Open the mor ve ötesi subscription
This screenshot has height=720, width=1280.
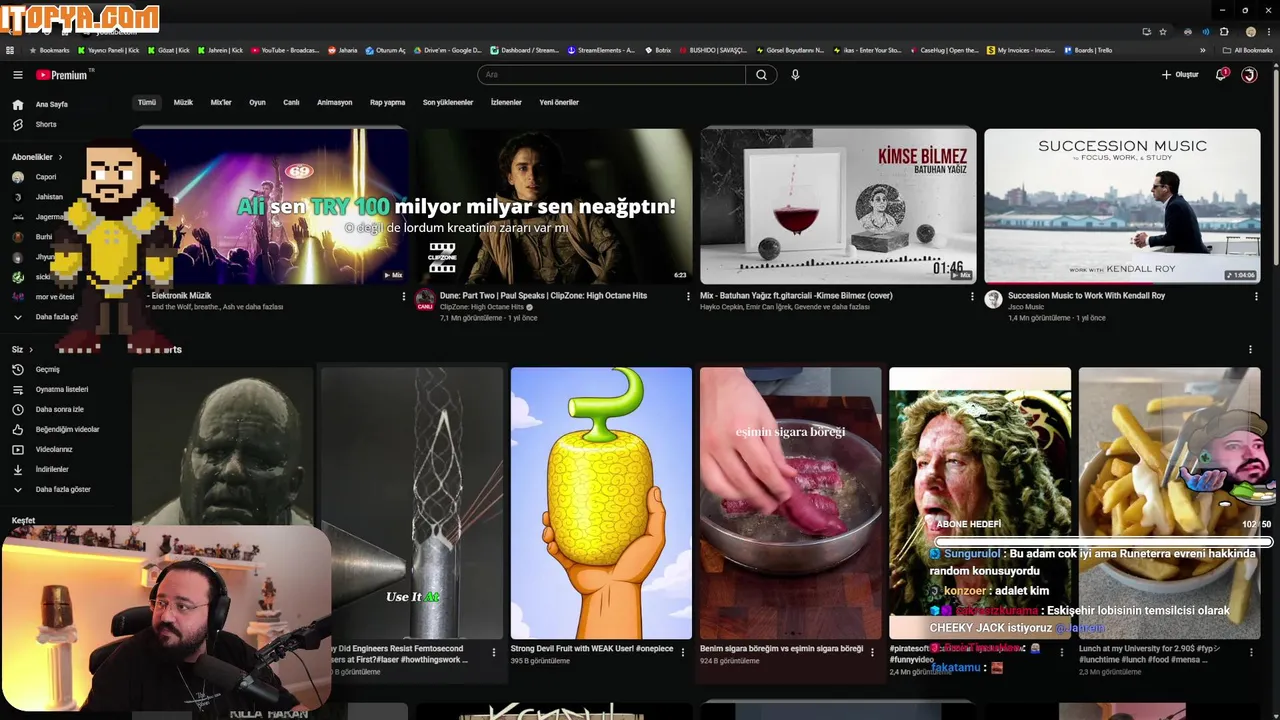pos(44,297)
